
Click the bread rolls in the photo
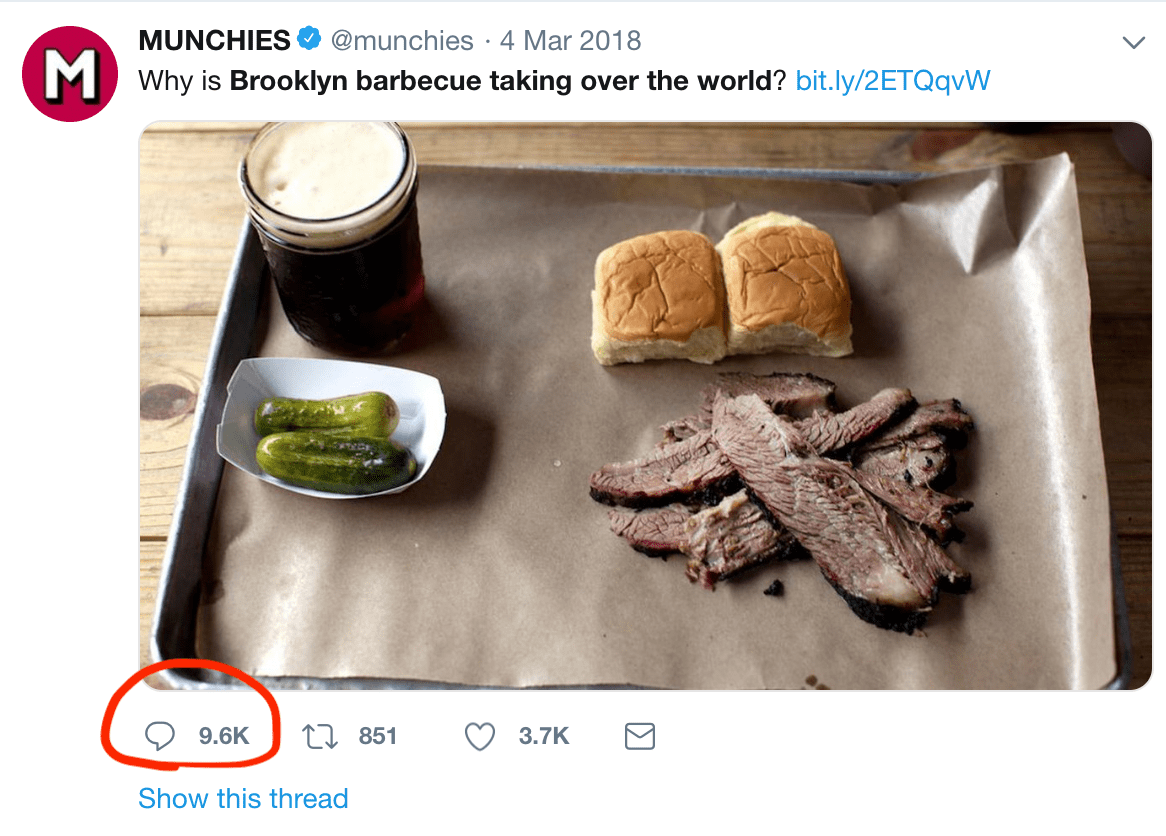pyautogui.click(x=722, y=290)
